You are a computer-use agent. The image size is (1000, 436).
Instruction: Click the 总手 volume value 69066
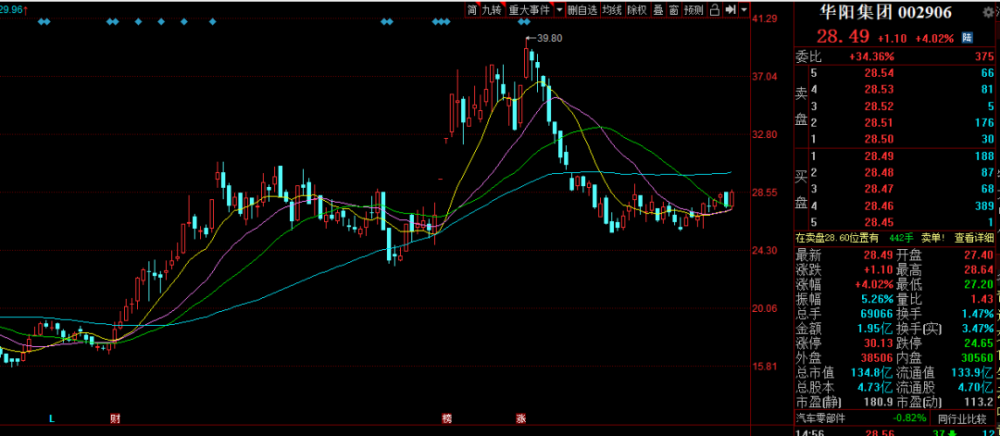point(877,314)
